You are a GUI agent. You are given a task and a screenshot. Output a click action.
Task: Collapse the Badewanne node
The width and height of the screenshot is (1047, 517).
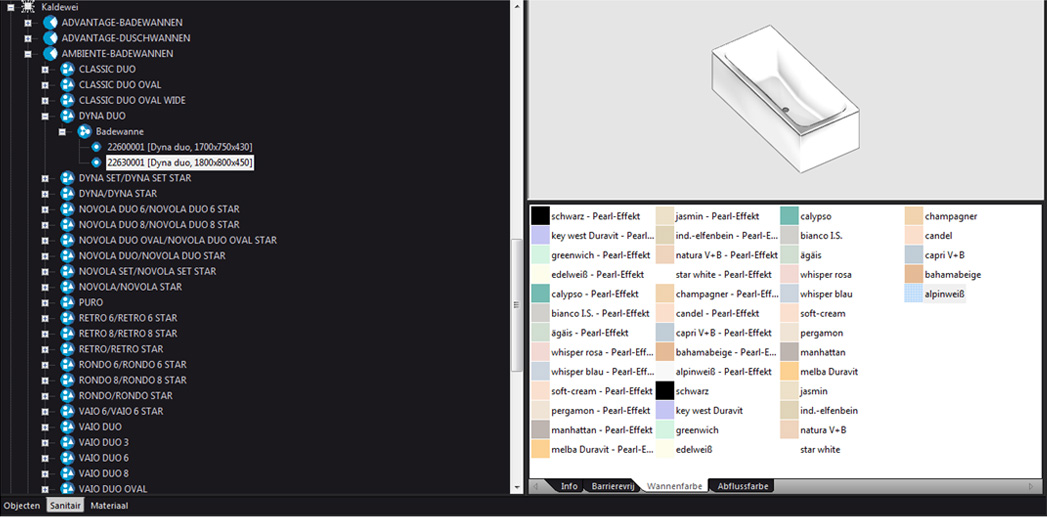point(63,132)
